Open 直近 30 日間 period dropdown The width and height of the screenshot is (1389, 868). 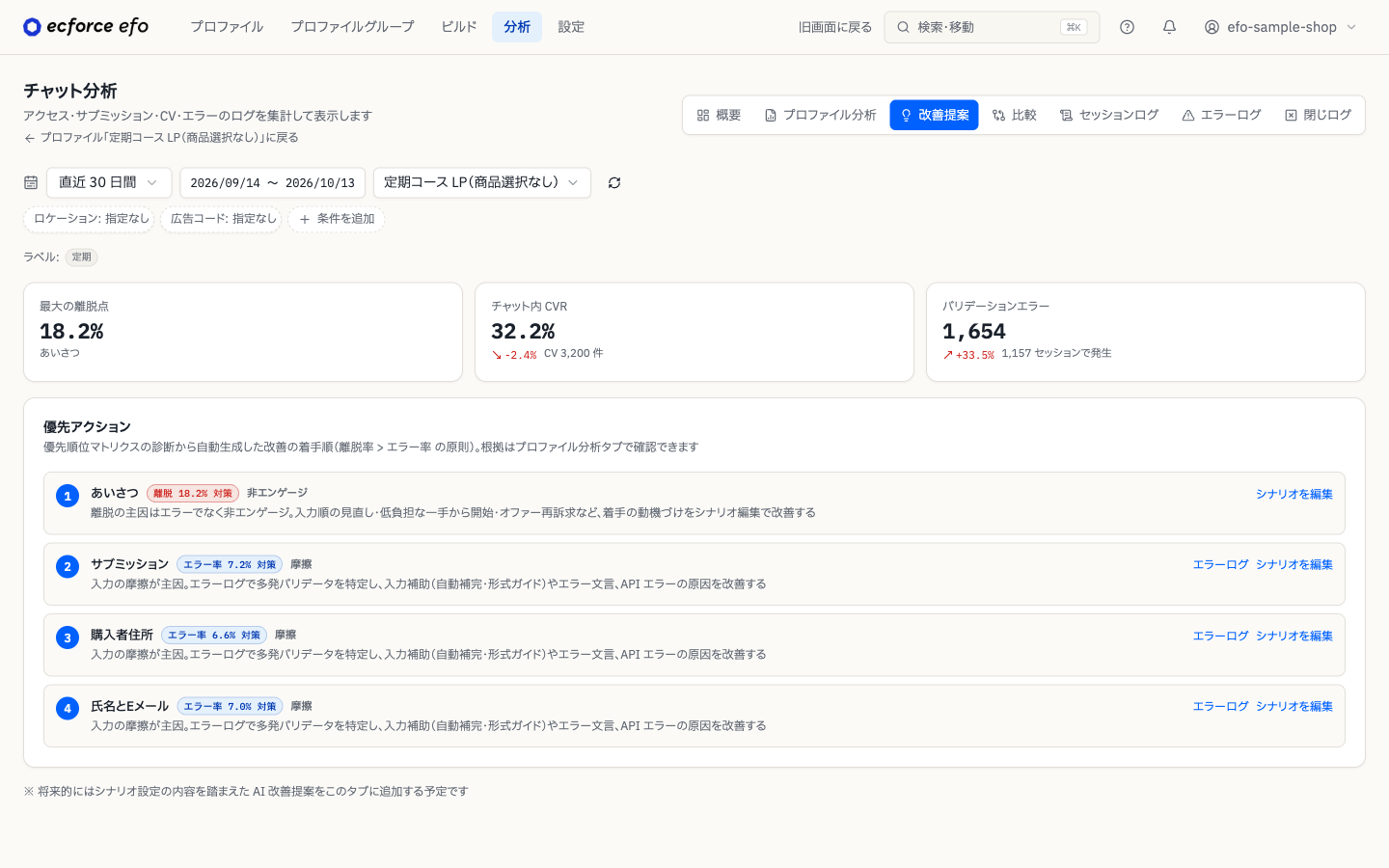coord(109,182)
